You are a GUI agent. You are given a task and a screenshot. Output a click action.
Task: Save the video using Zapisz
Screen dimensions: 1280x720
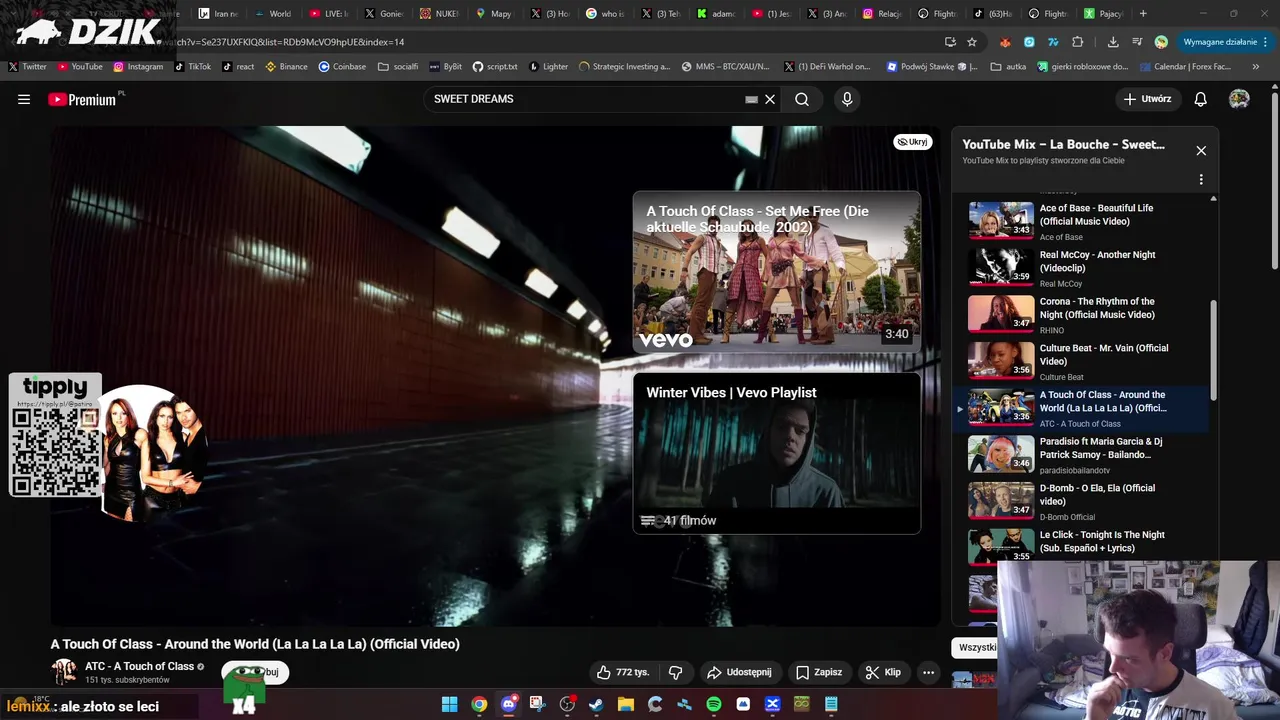click(819, 672)
